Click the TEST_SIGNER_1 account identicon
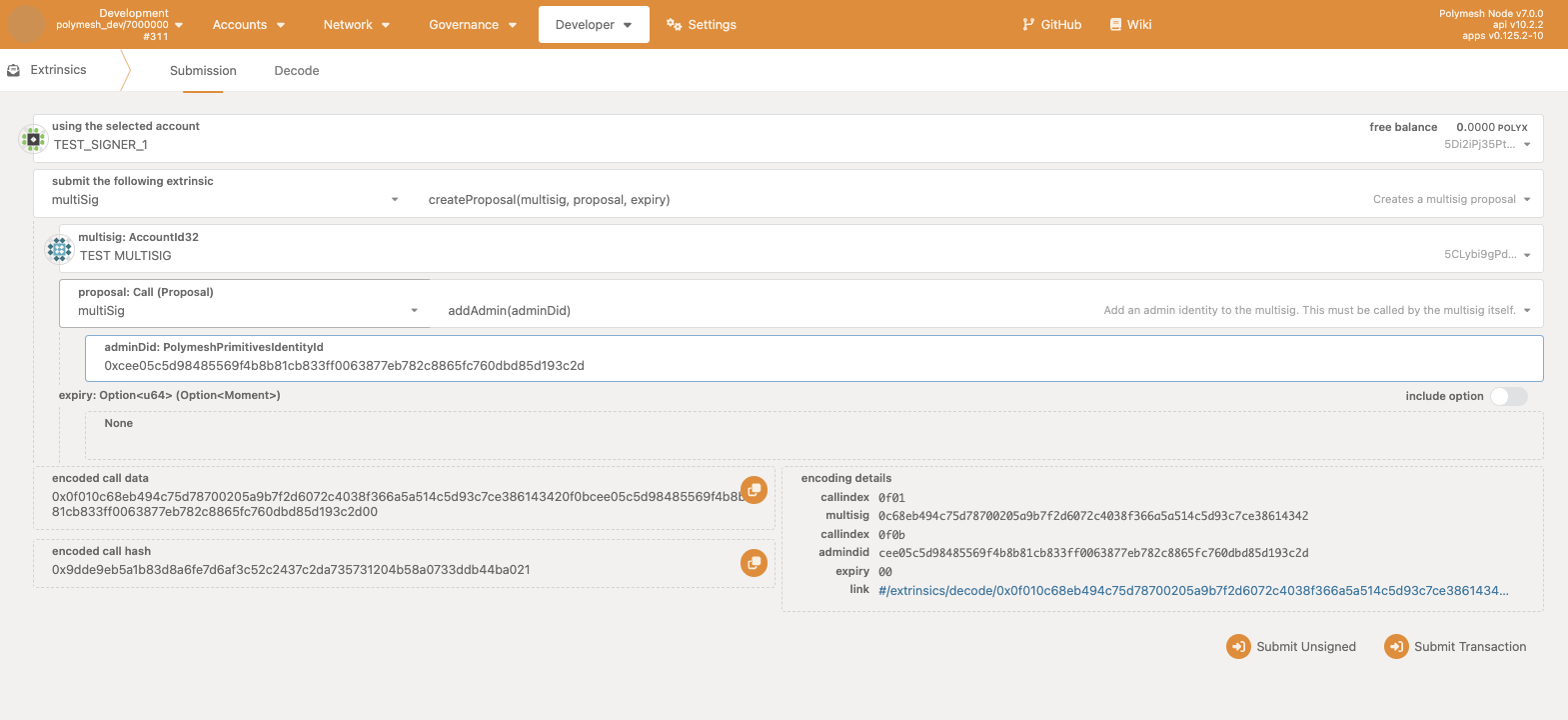 point(33,139)
